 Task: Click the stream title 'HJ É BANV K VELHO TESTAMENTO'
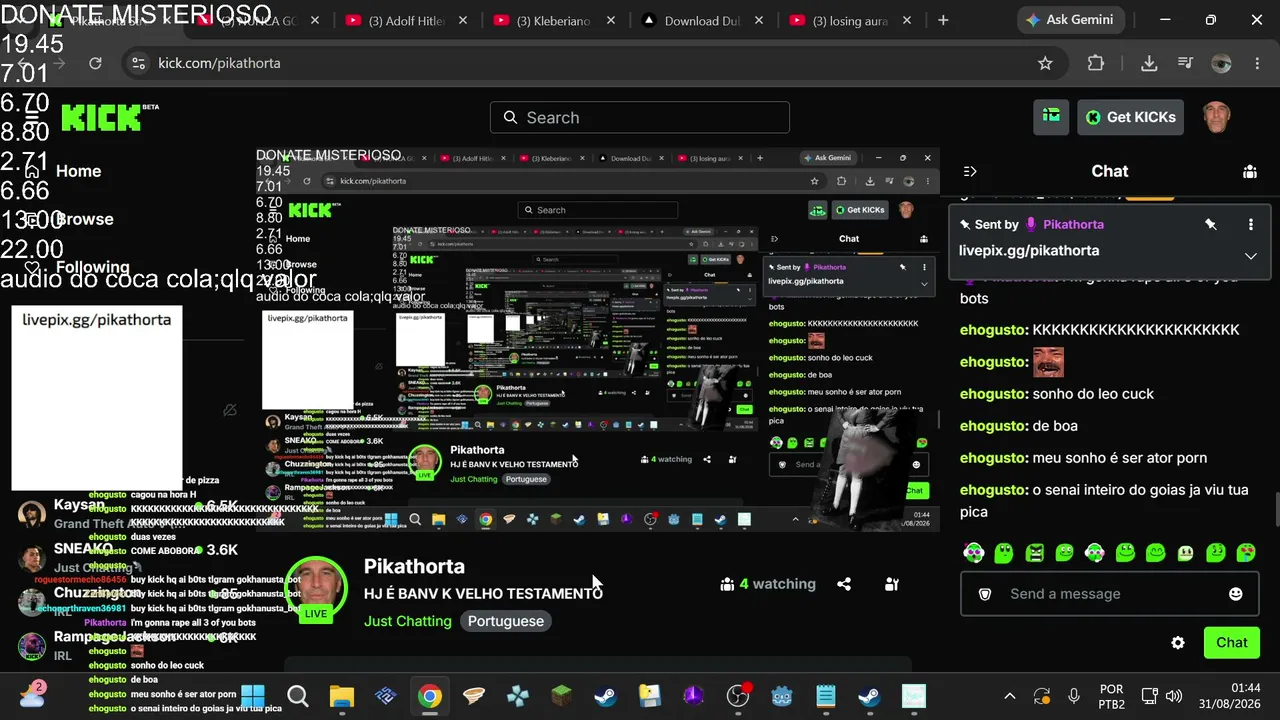tap(483, 594)
